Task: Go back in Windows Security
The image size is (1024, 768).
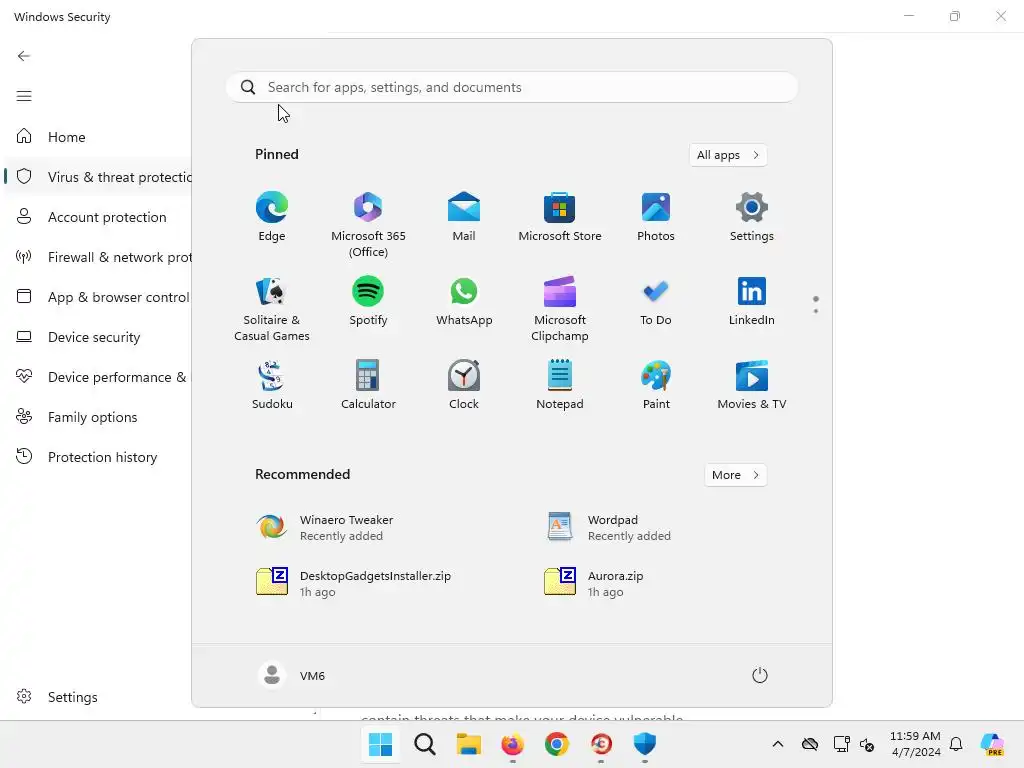Action: (x=24, y=56)
